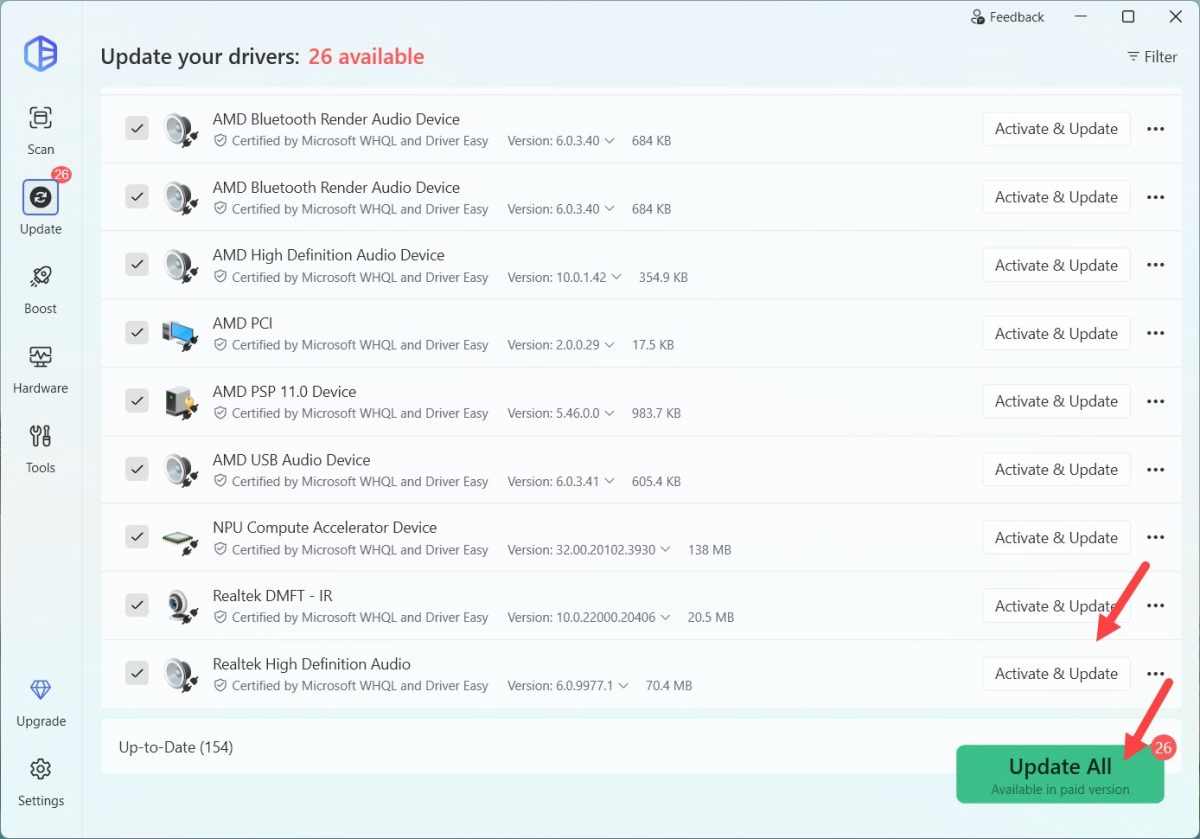This screenshot has width=1200, height=839.
Task: Open more options for AMD PCI
Action: pyautogui.click(x=1156, y=333)
